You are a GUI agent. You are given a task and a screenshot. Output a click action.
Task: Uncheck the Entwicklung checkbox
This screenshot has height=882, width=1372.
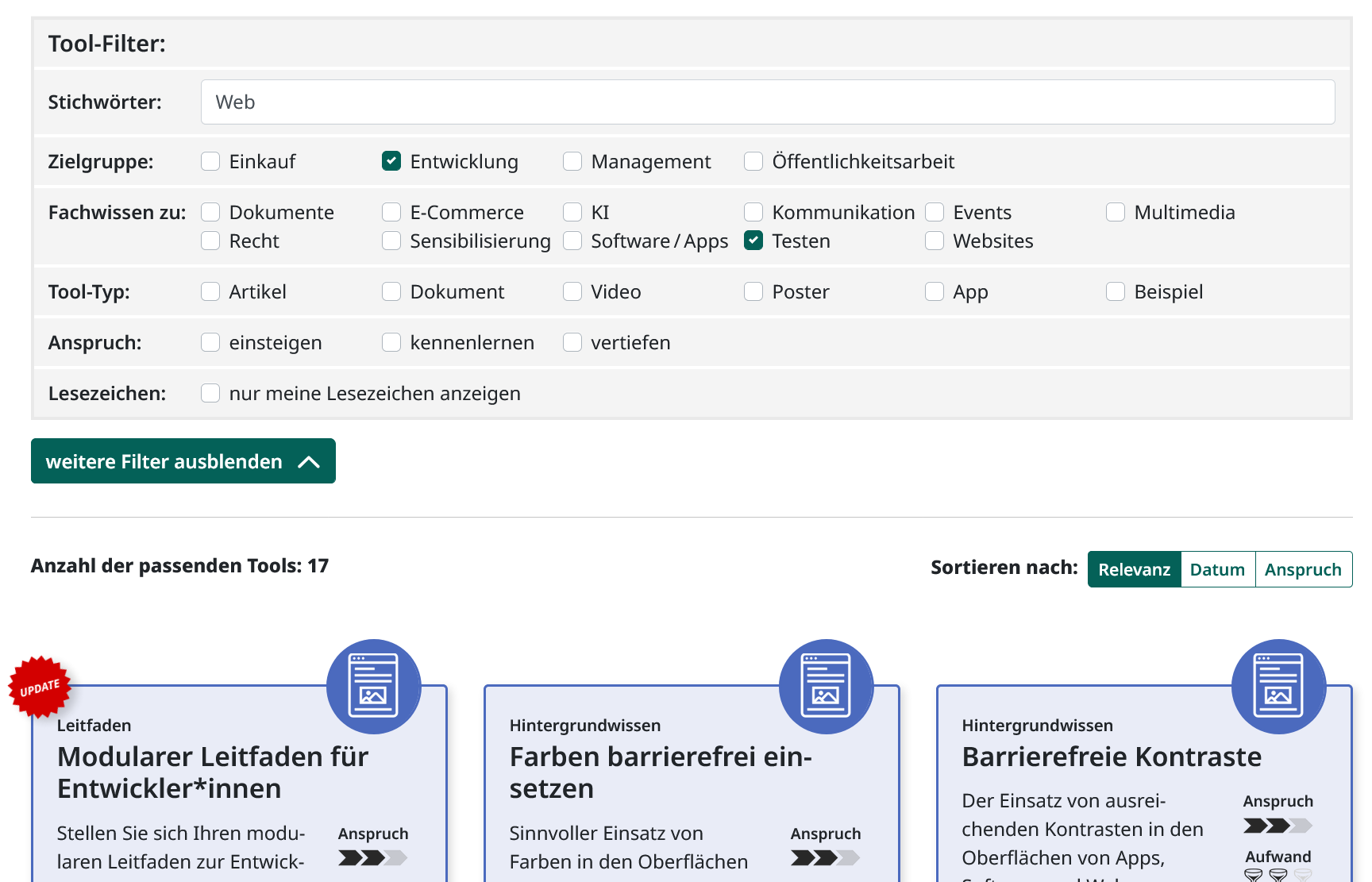(391, 161)
